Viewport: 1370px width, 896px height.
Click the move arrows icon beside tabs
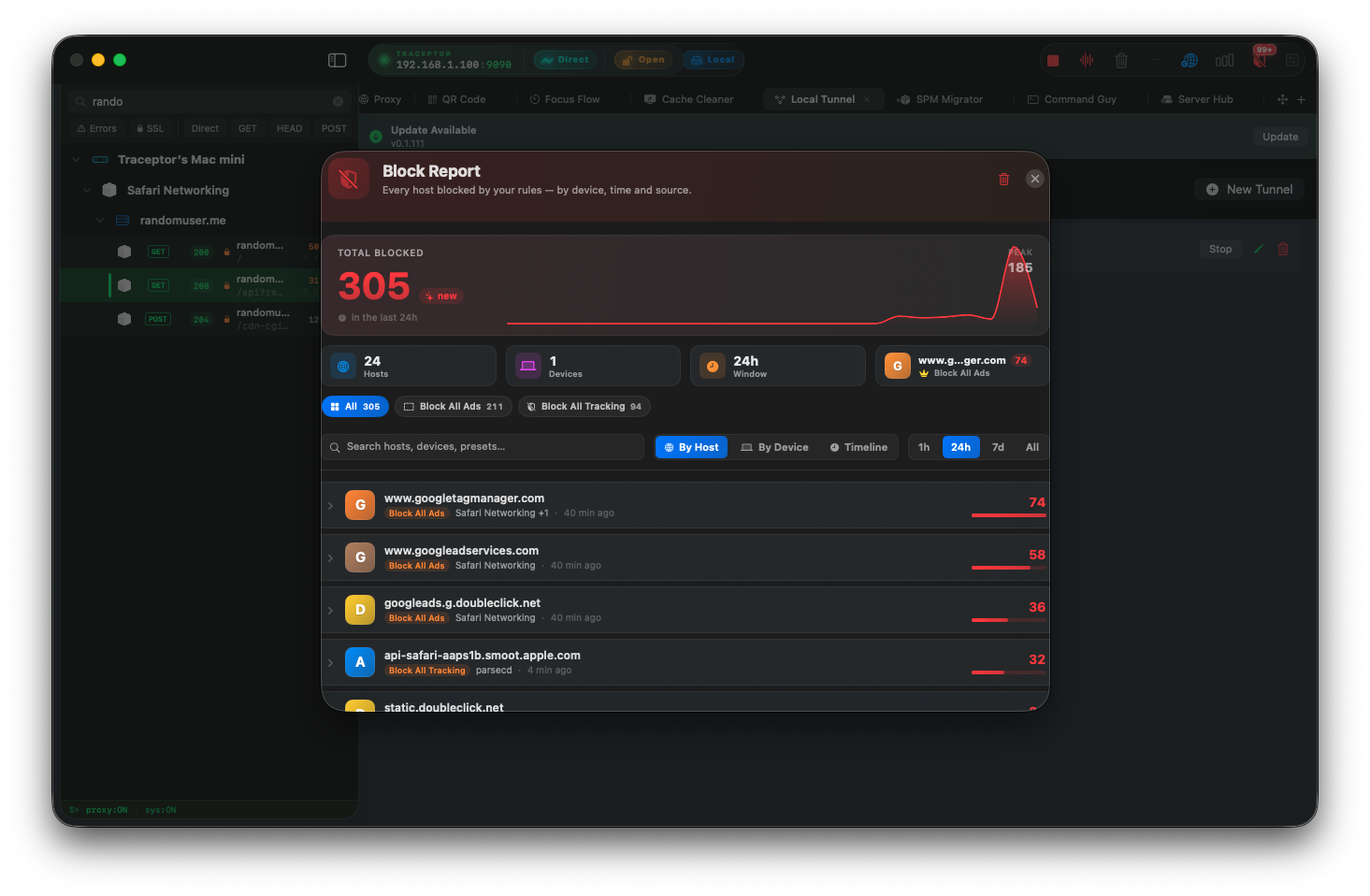[x=1282, y=99]
